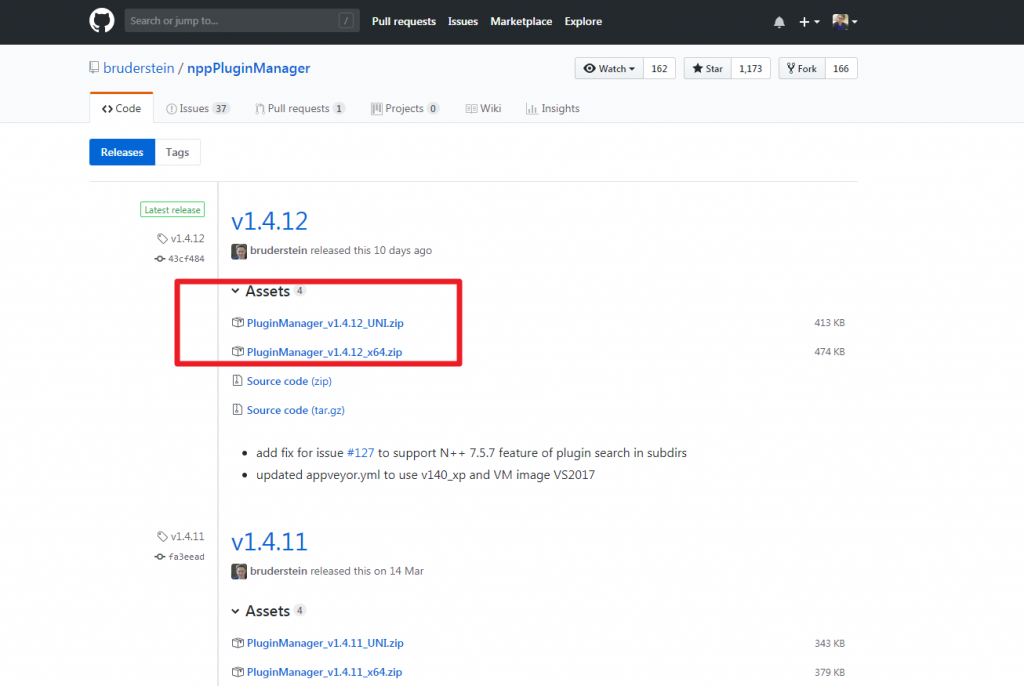The height and width of the screenshot is (686, 1024).
Task: Open the v1.4.12 release title
Action: click(x=269, y=221)
